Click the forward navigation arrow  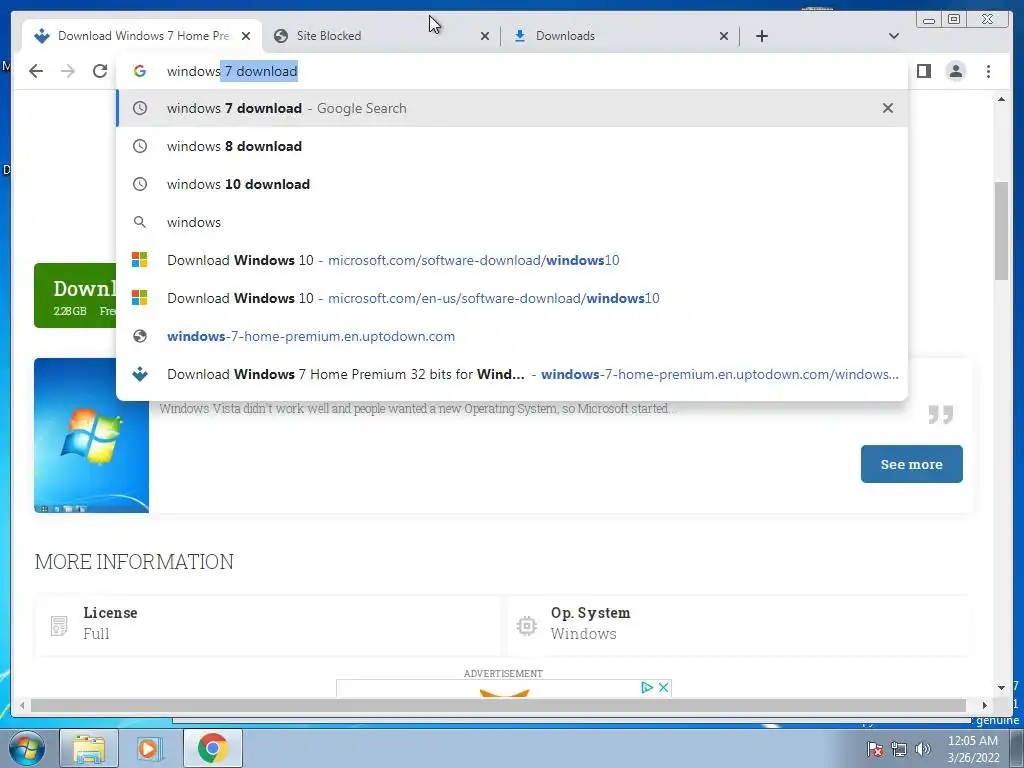68,71
